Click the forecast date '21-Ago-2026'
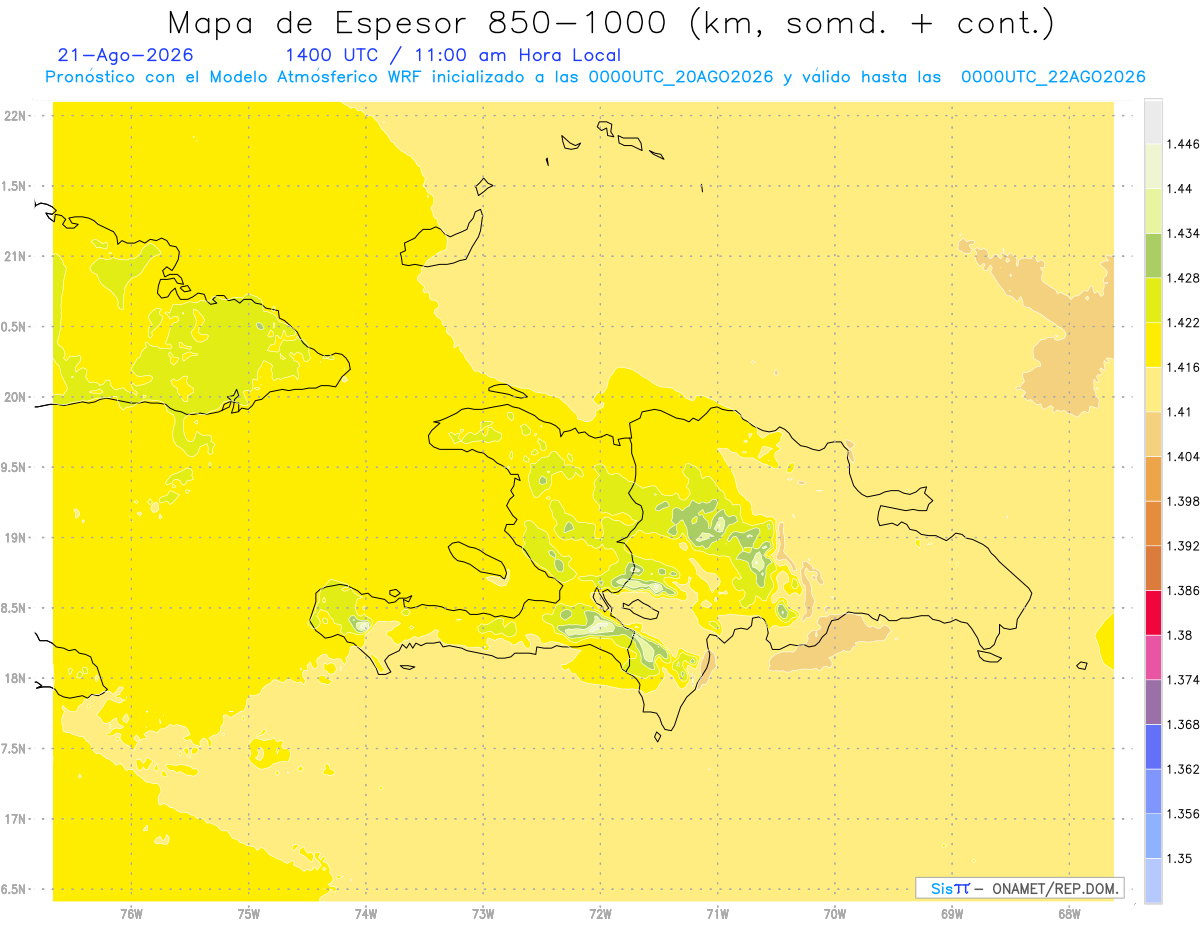1200x927 pixels. coord(126,56)
